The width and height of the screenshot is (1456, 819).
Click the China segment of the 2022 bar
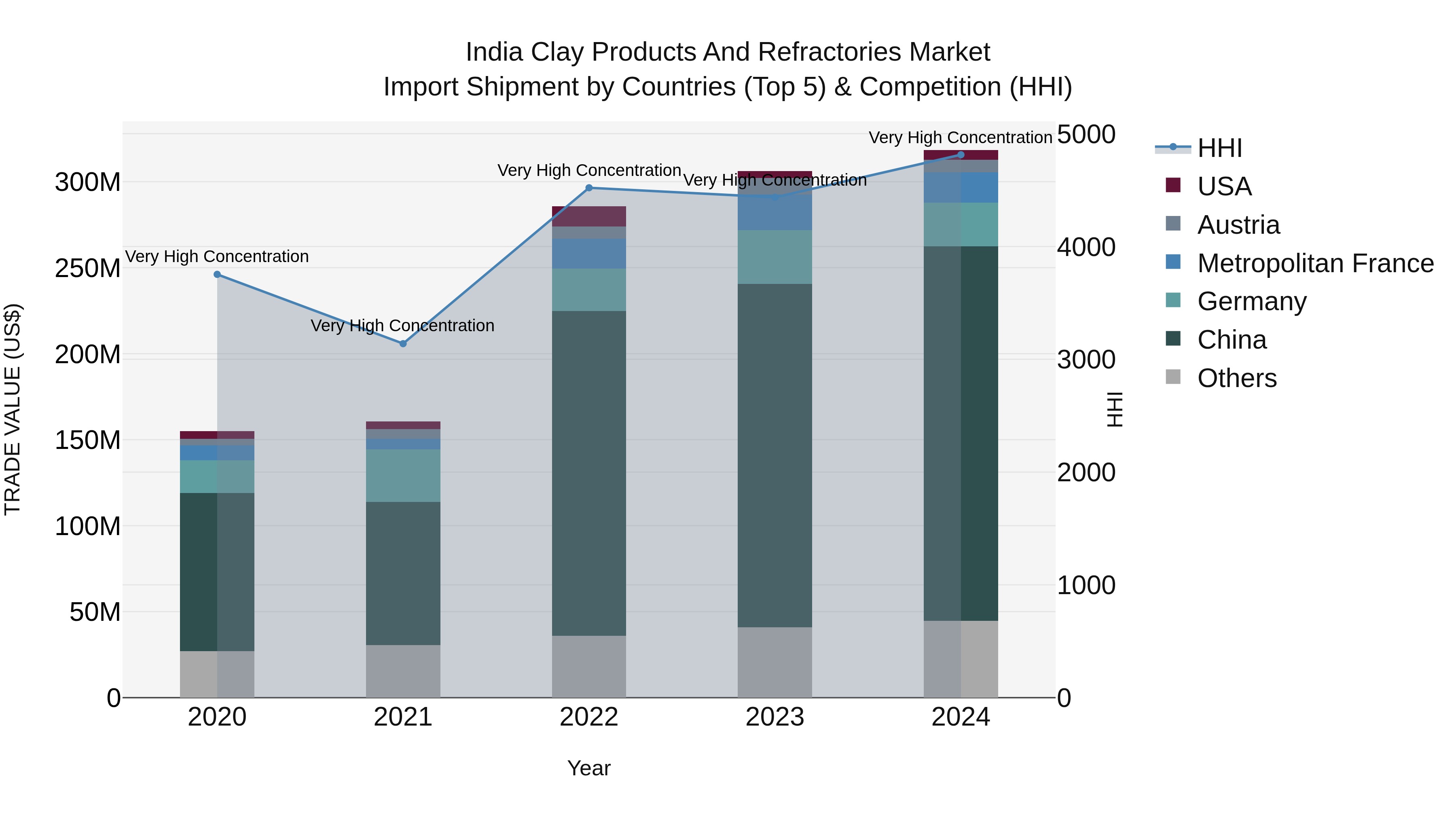tap(589, 474)
